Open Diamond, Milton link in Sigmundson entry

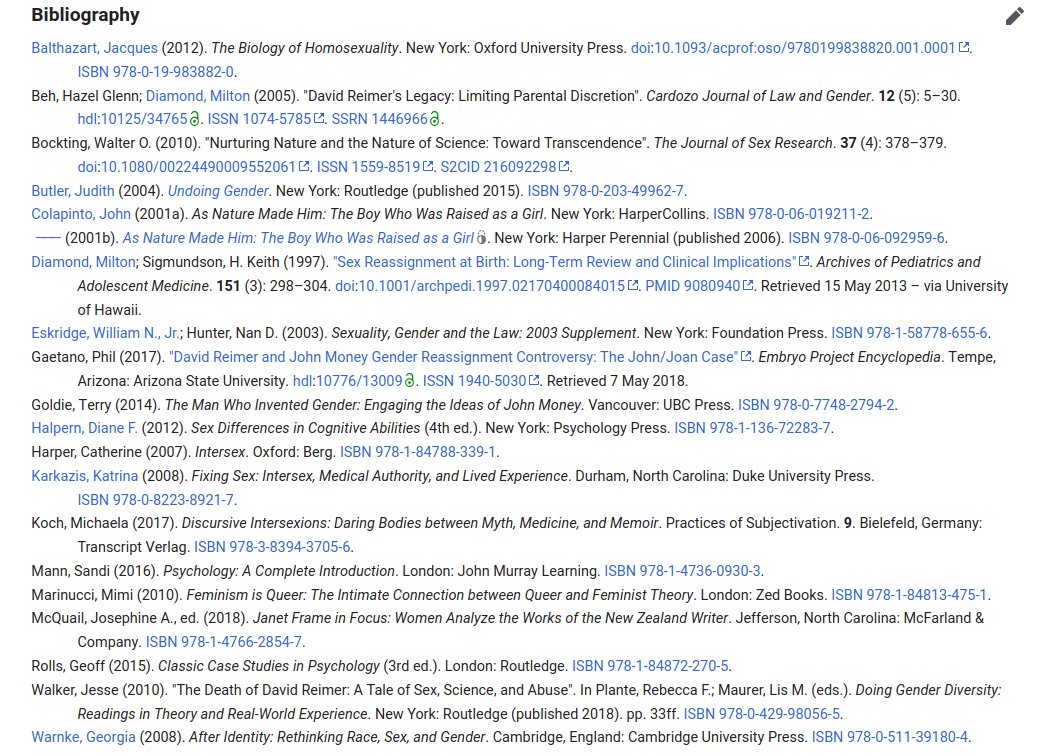(x=84, y=262)
